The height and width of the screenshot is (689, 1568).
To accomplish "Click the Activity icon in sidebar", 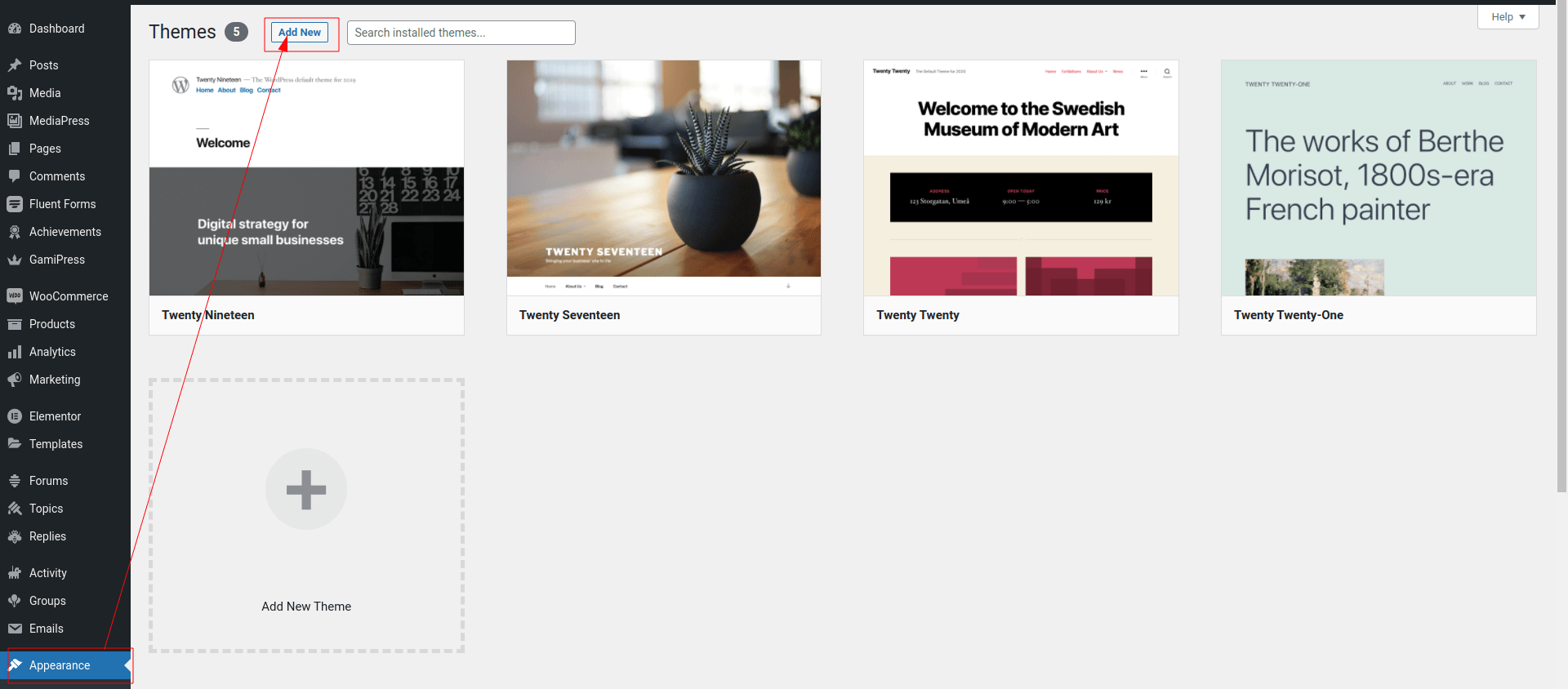I will tap(15, 573).
